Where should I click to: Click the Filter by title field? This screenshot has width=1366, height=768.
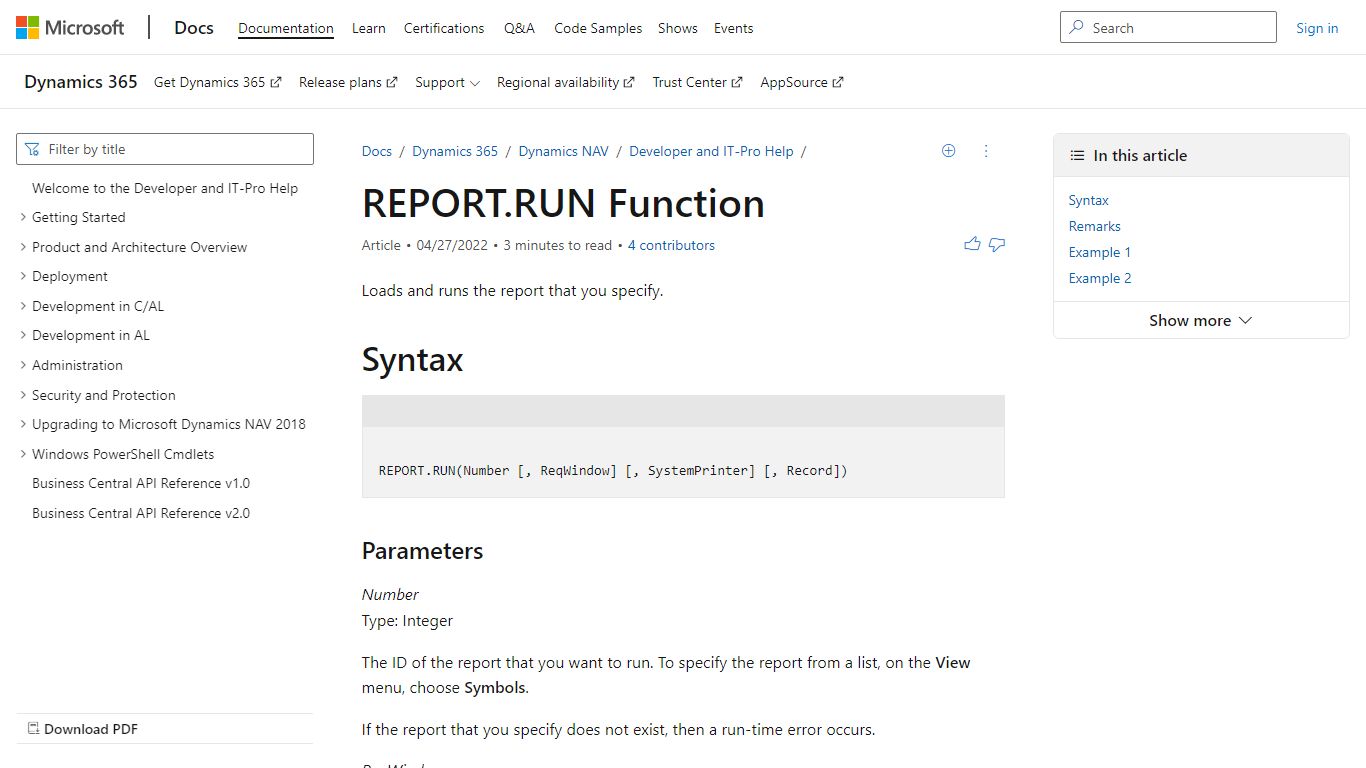(x=165, y=149)
